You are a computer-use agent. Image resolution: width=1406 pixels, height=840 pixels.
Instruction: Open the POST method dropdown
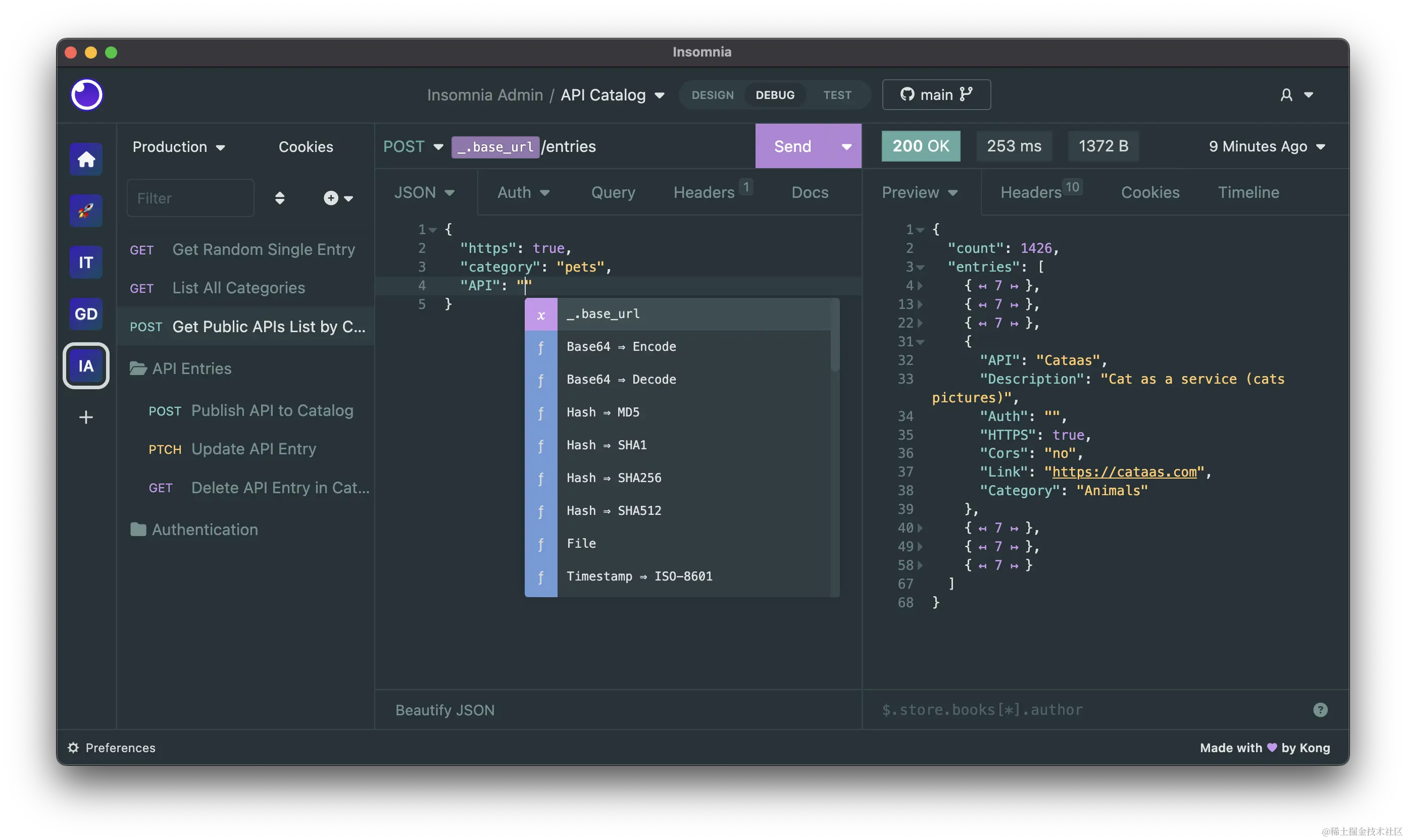point(413,146)
